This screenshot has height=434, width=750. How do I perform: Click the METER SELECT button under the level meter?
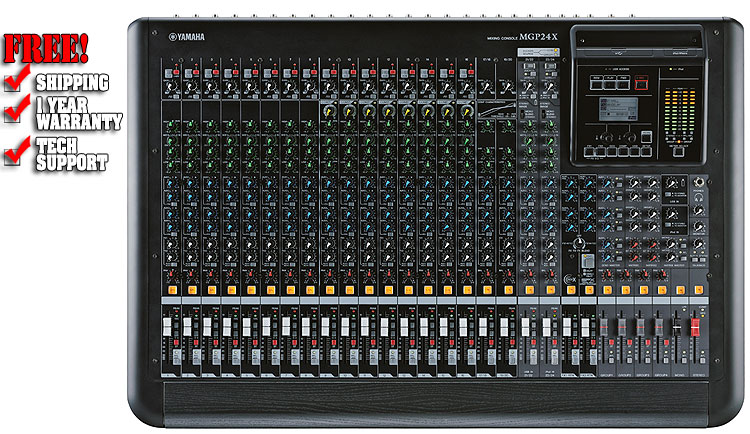coord(679,152)
